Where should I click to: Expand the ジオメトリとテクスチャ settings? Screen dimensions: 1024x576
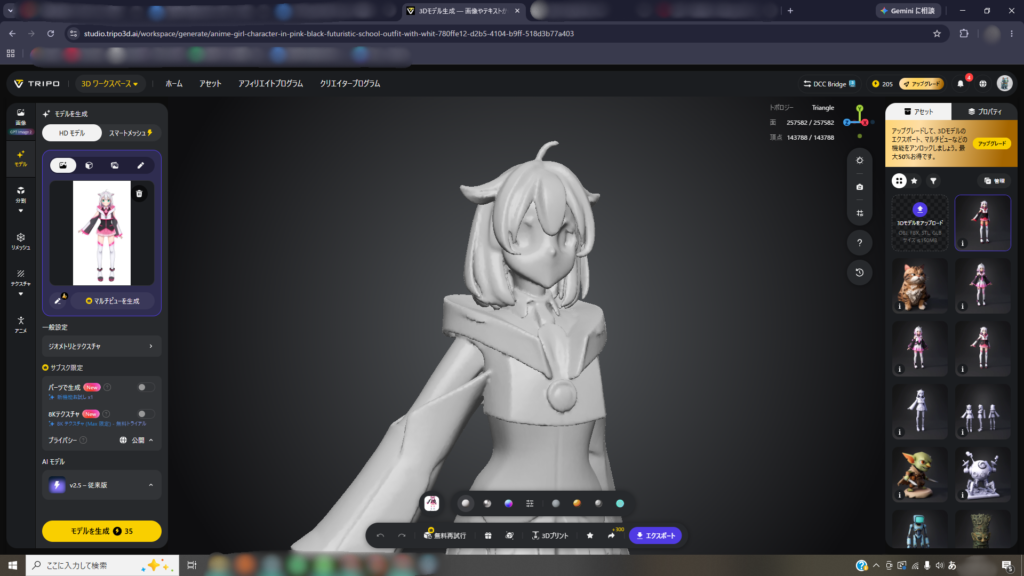pos(101,346)
